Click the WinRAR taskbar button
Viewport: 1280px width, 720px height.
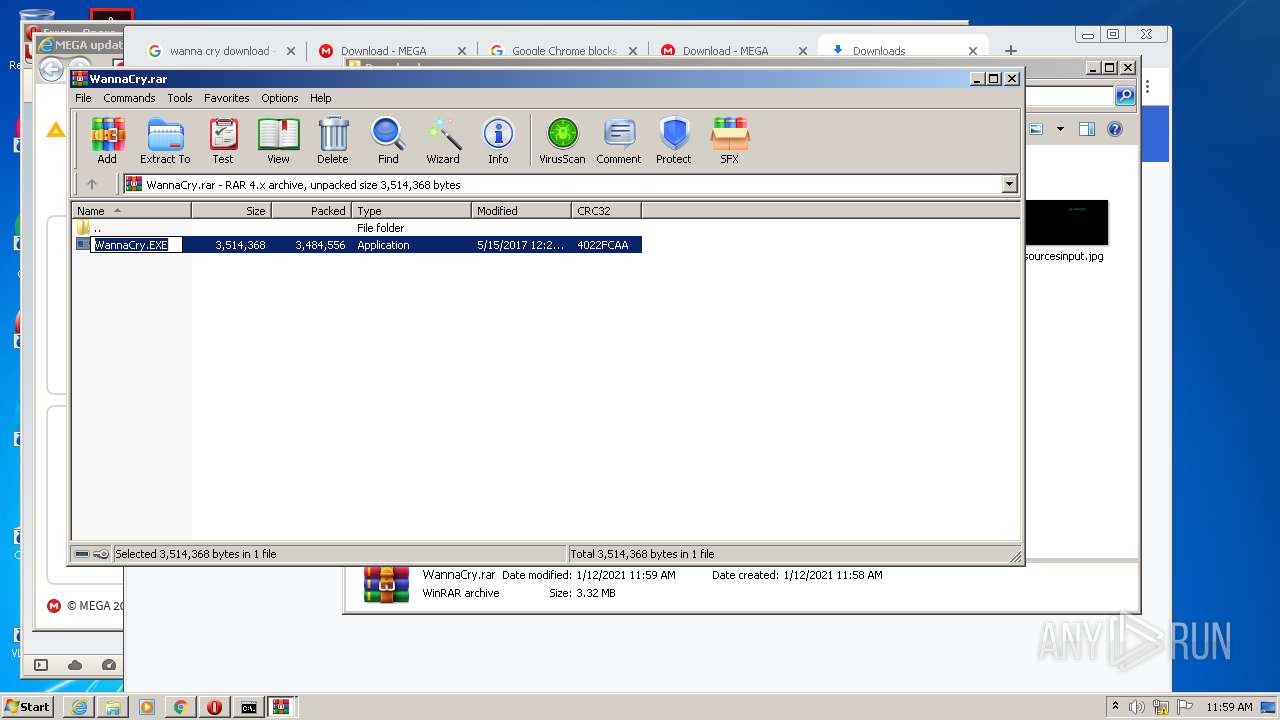click(281, 707)
